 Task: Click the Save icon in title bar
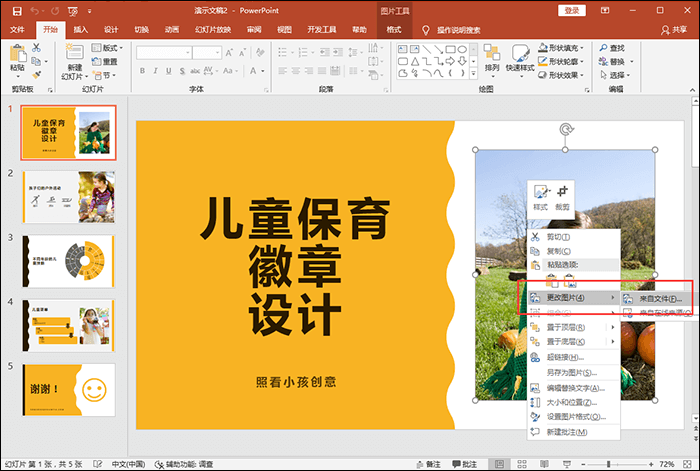point(17,11)
